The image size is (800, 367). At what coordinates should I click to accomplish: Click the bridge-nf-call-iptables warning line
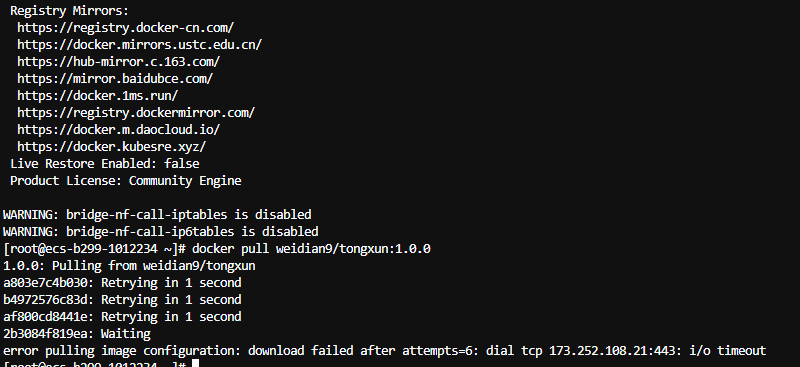(157, 214)
